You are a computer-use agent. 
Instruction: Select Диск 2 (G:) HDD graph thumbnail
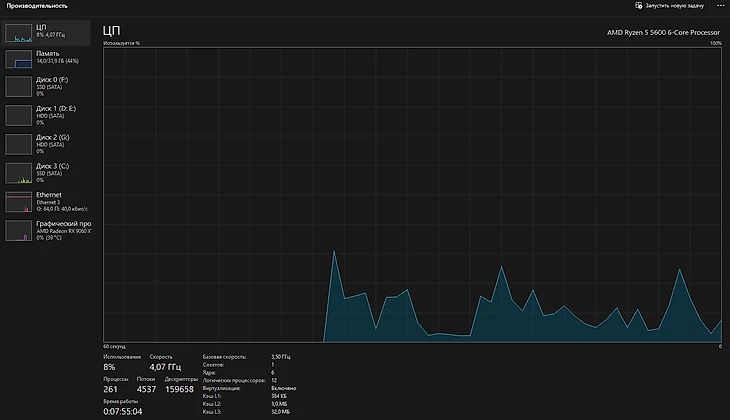tap(19, 144)
